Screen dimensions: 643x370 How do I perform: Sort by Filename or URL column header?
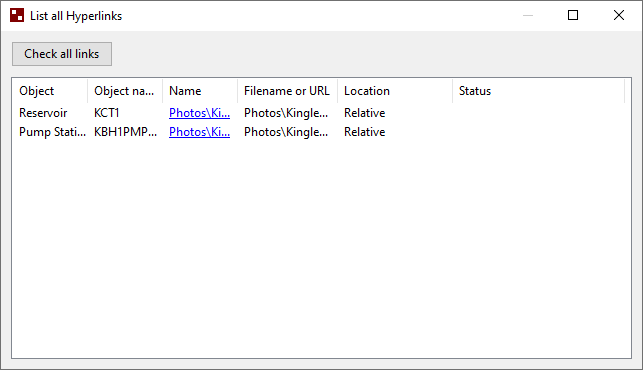(x=287, y=91)
